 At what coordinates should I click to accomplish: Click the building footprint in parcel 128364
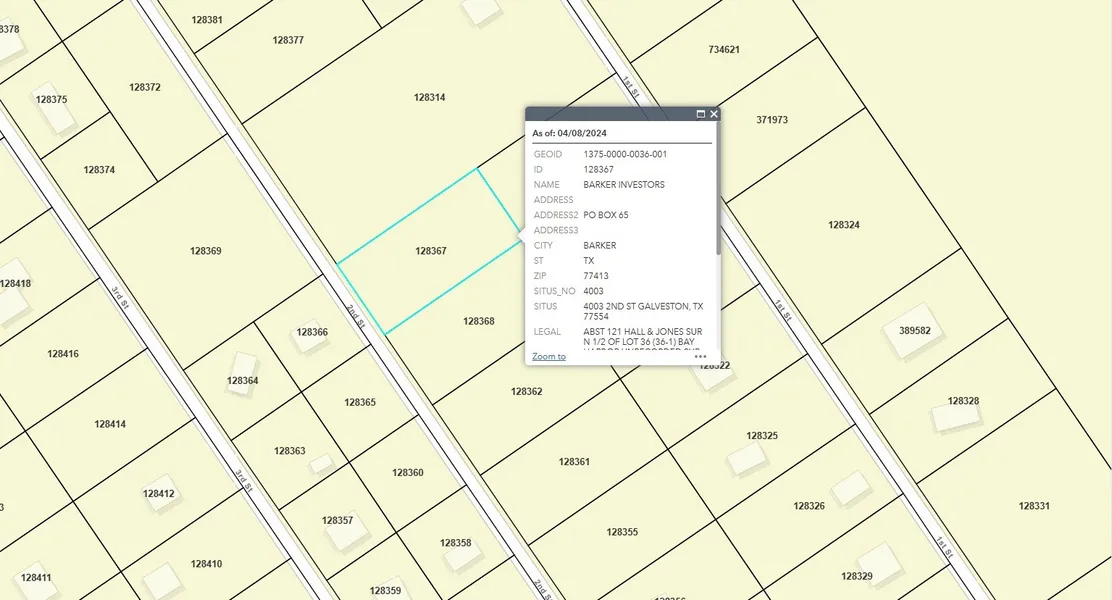pyautogui.click(x=244, y=366)
